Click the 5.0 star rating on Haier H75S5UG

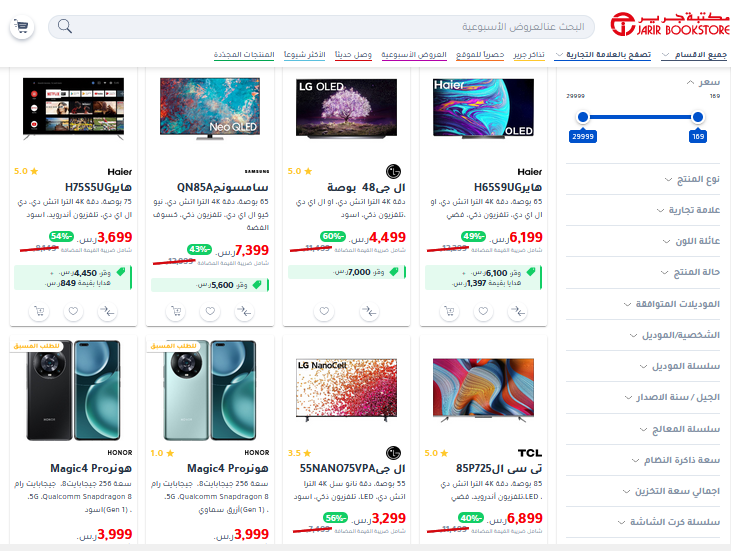[26, 172]
